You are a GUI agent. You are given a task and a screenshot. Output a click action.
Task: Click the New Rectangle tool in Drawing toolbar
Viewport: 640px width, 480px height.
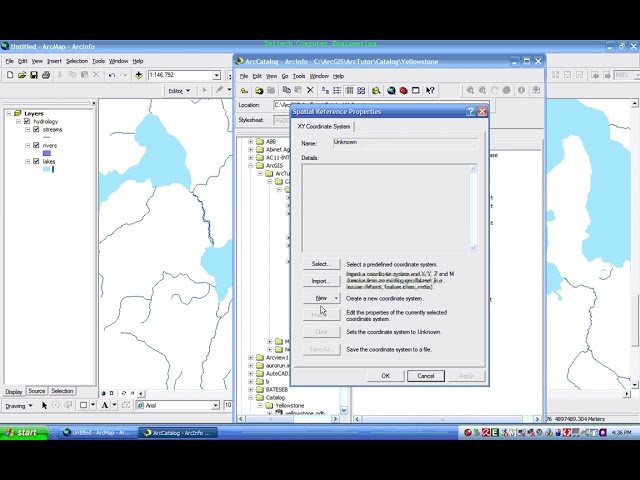83,405
